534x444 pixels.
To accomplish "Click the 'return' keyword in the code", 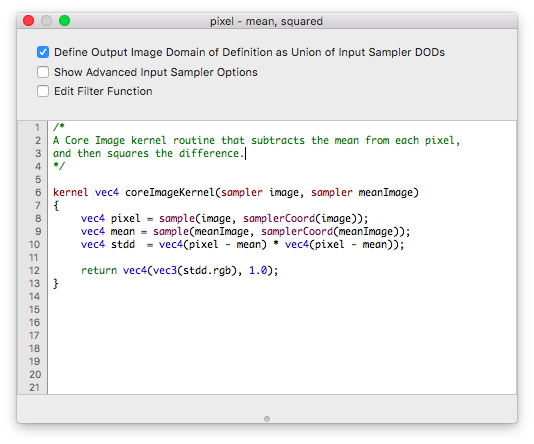I will [x=99, y=270].
